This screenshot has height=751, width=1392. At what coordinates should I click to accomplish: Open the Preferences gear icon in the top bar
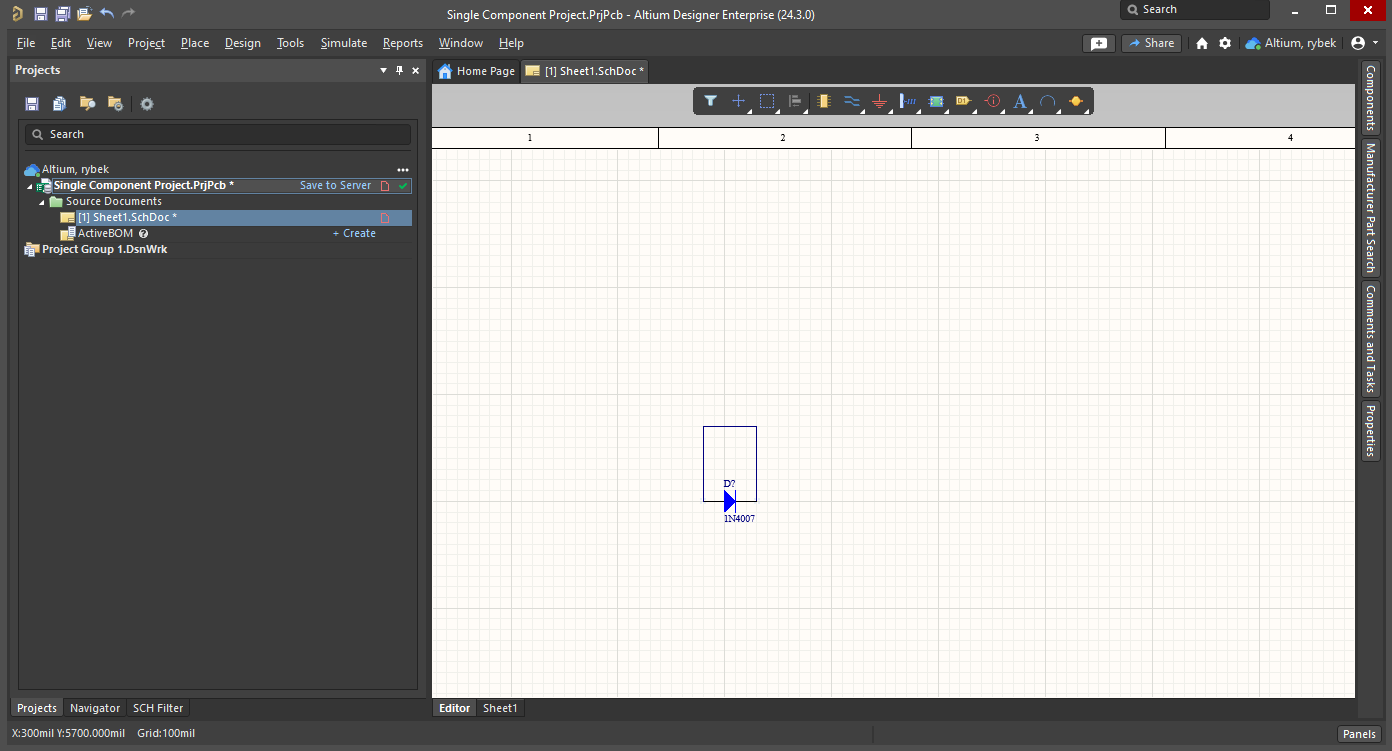click(1224, 43)
